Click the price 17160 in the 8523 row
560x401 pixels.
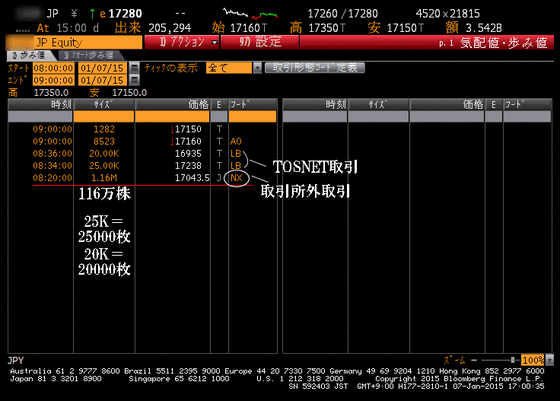tap(188, 141)
